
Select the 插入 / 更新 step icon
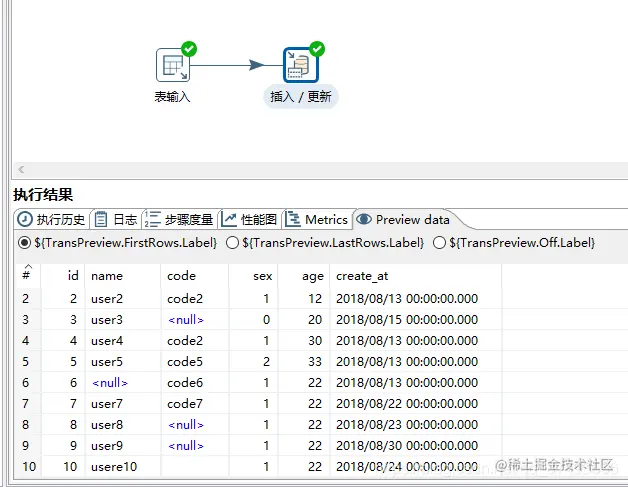coord(300,65)
